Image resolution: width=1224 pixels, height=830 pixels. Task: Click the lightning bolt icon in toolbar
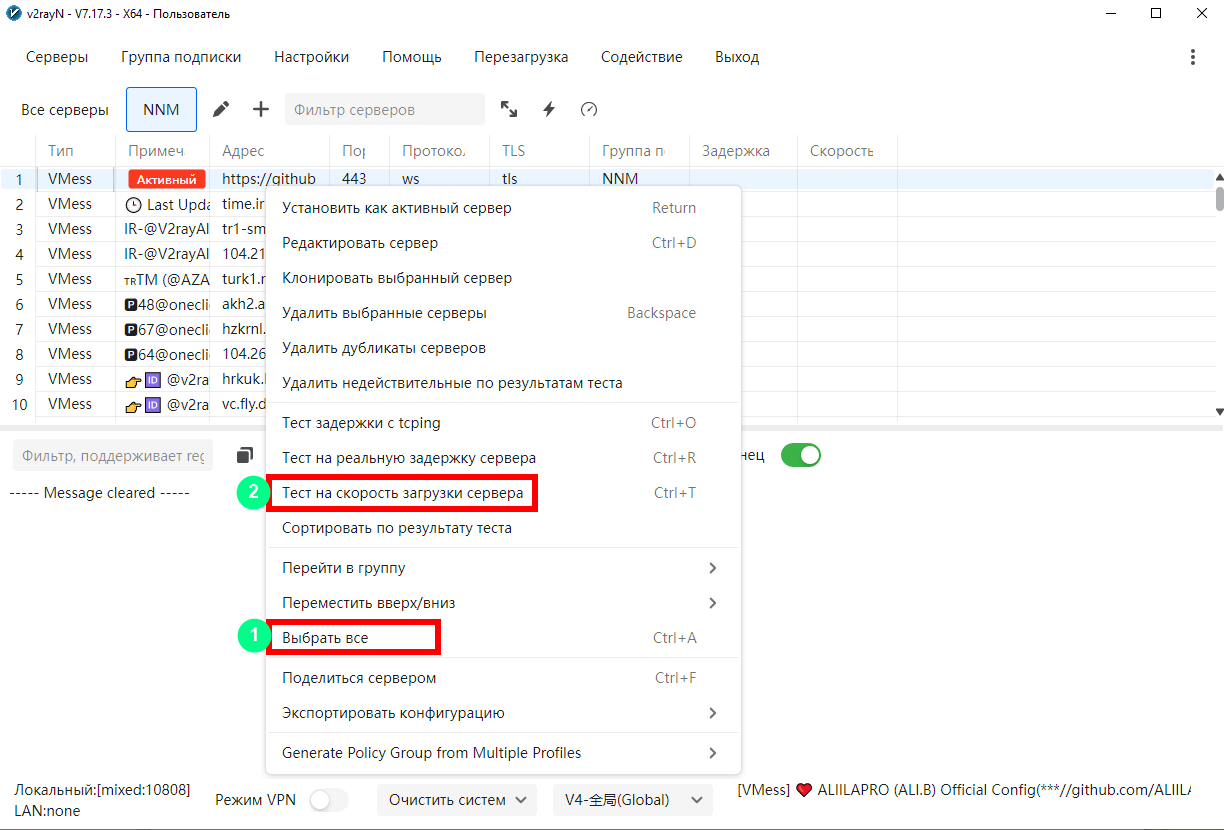coord(549,109)
